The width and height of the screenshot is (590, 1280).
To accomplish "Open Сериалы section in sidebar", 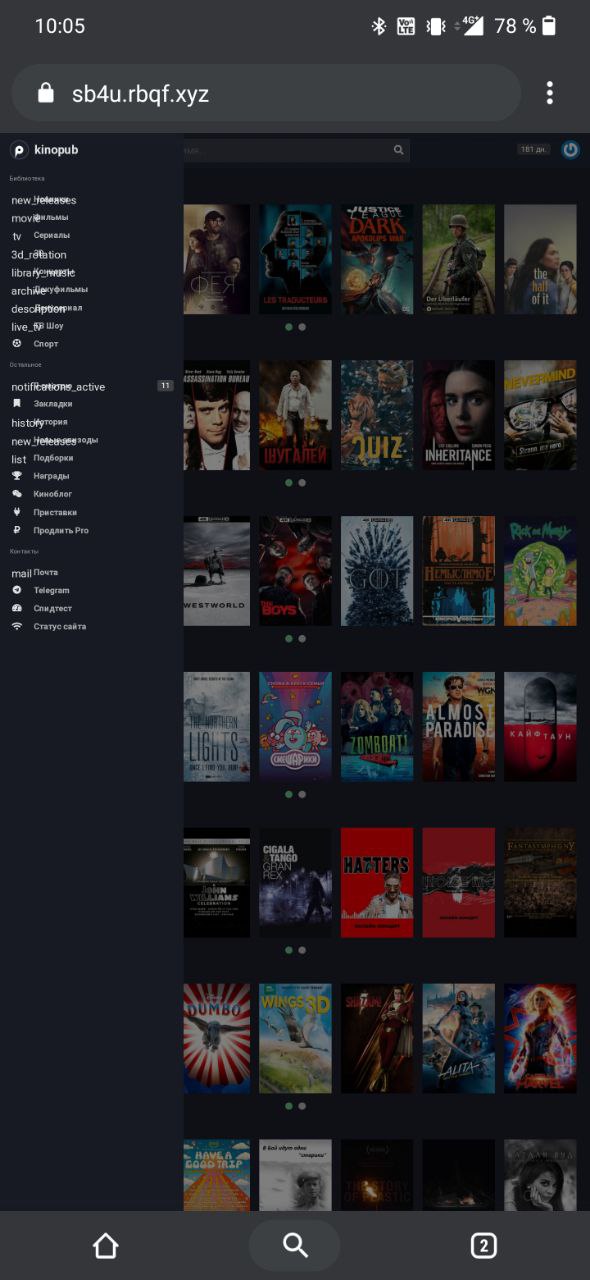I will (x=52, y=235).
